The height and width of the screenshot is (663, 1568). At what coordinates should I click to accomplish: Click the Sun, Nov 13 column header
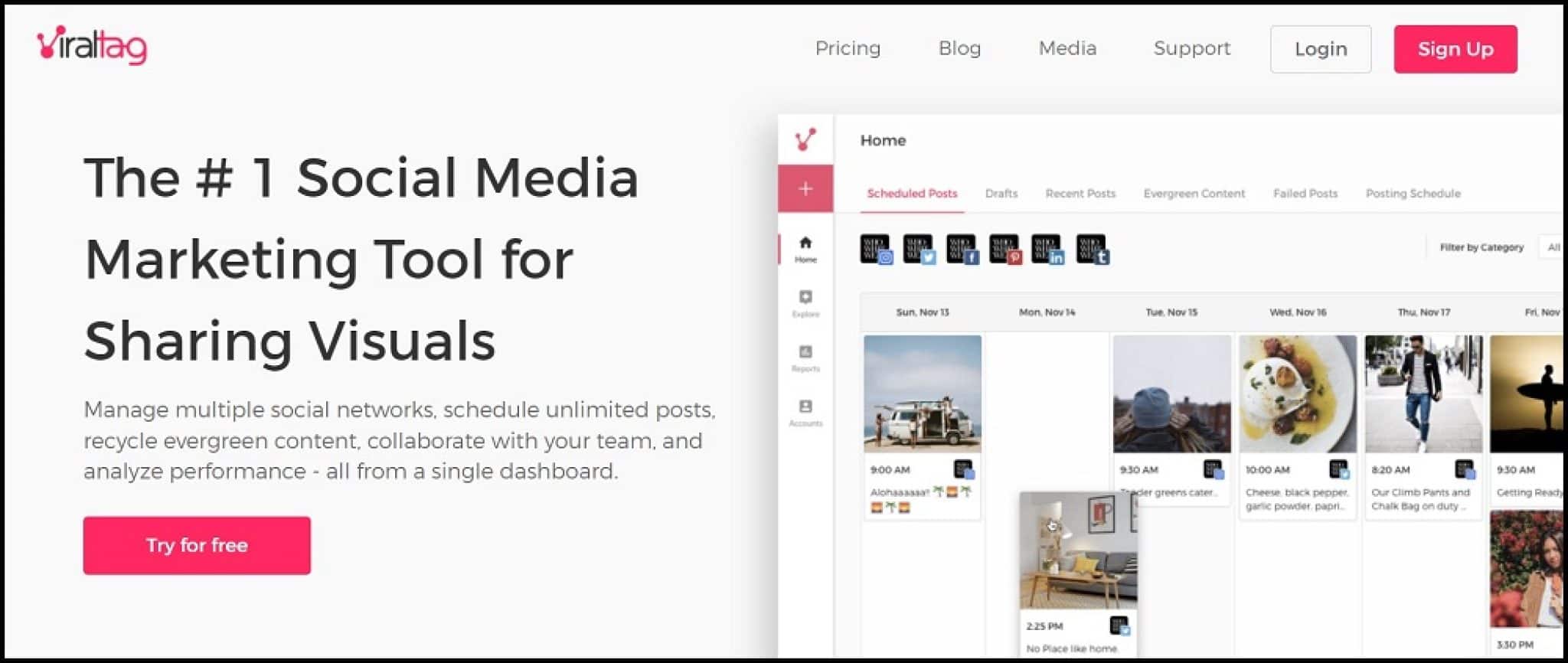coord(923,312)
